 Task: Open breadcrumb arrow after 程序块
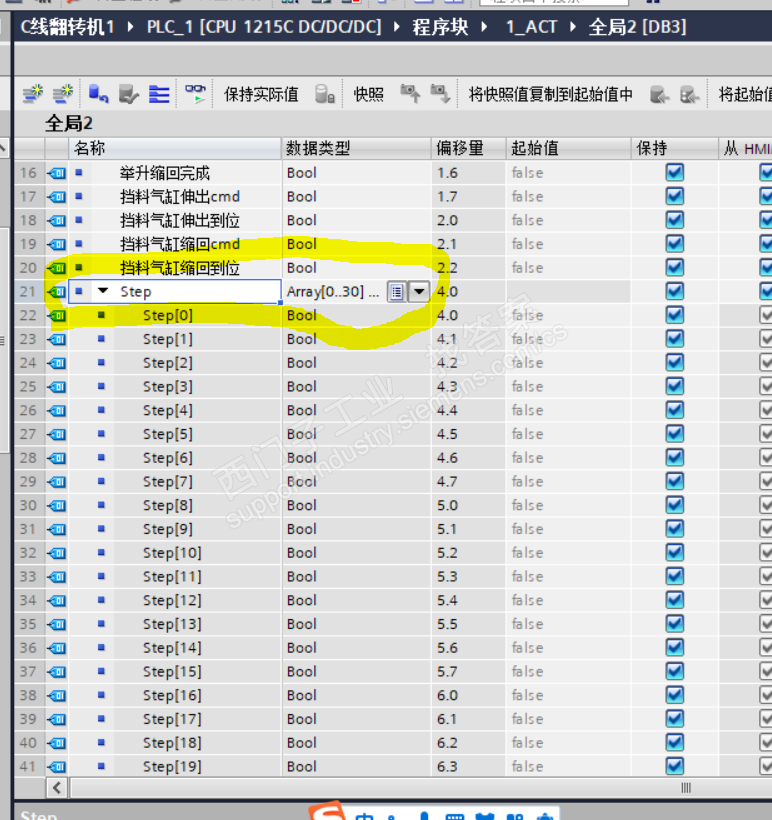tap(484, 27)
